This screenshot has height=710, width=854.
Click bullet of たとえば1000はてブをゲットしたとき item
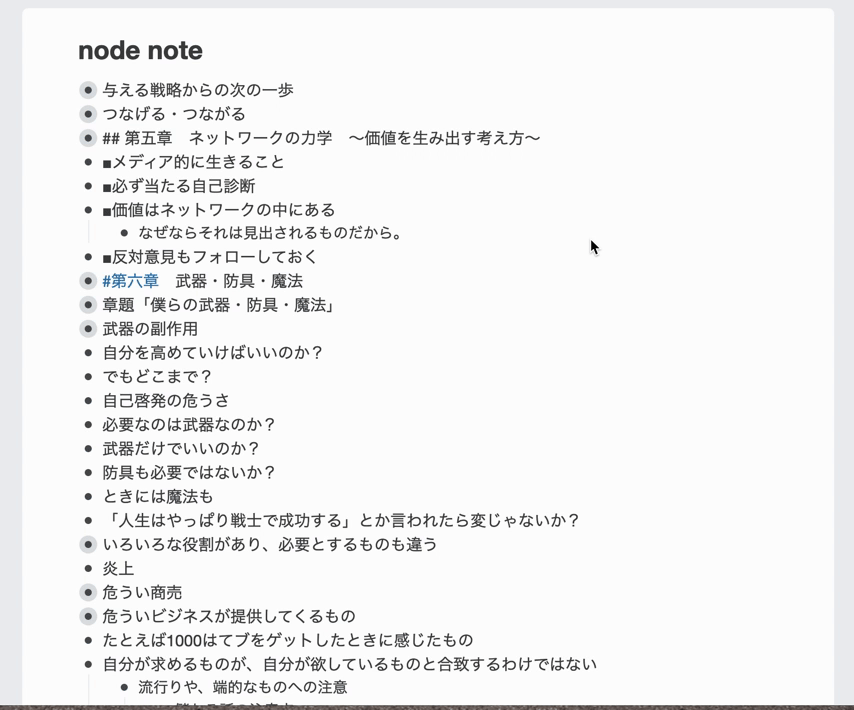(88, 640)
